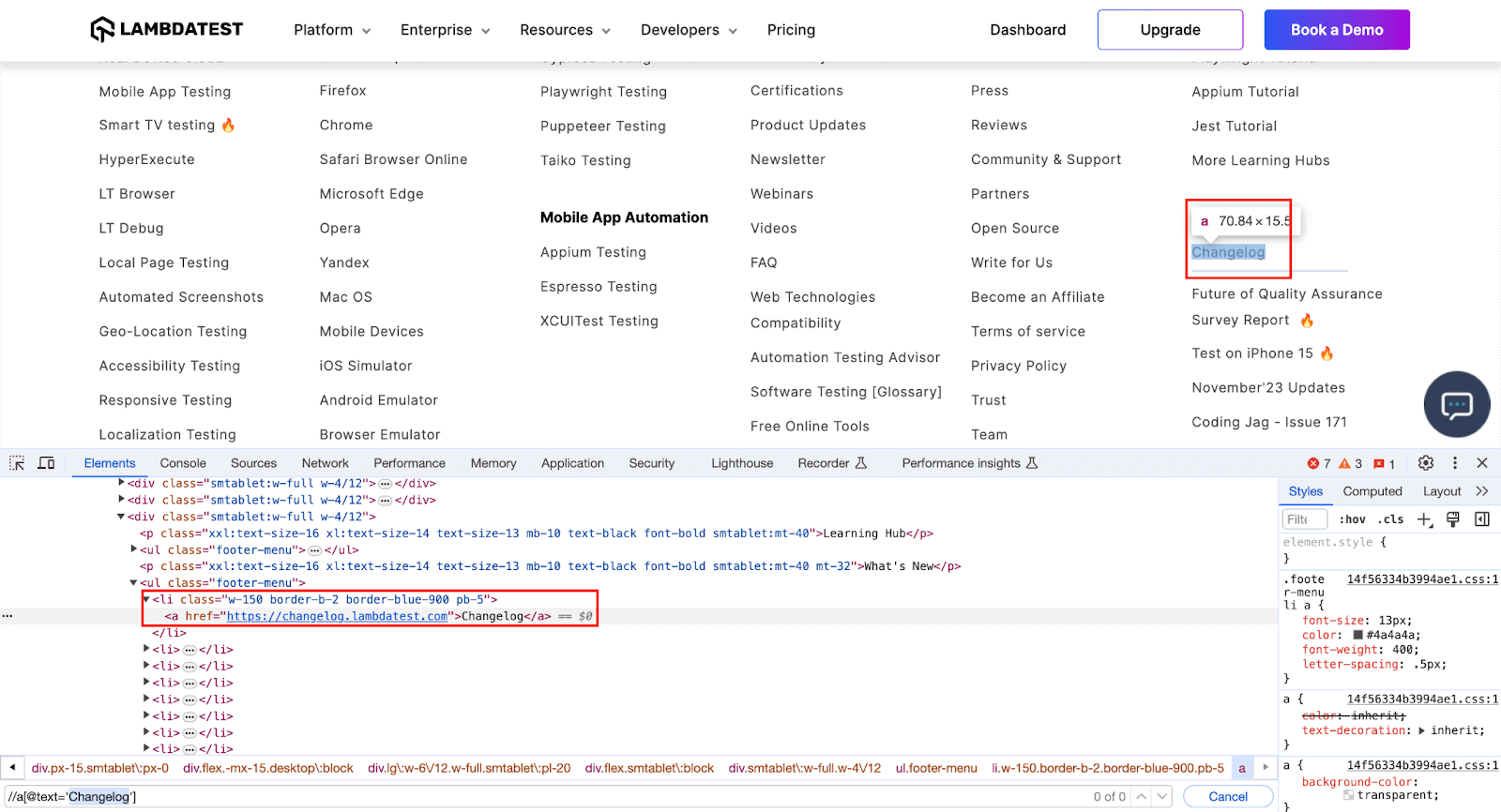Open the Performance tab

[409, 463]
